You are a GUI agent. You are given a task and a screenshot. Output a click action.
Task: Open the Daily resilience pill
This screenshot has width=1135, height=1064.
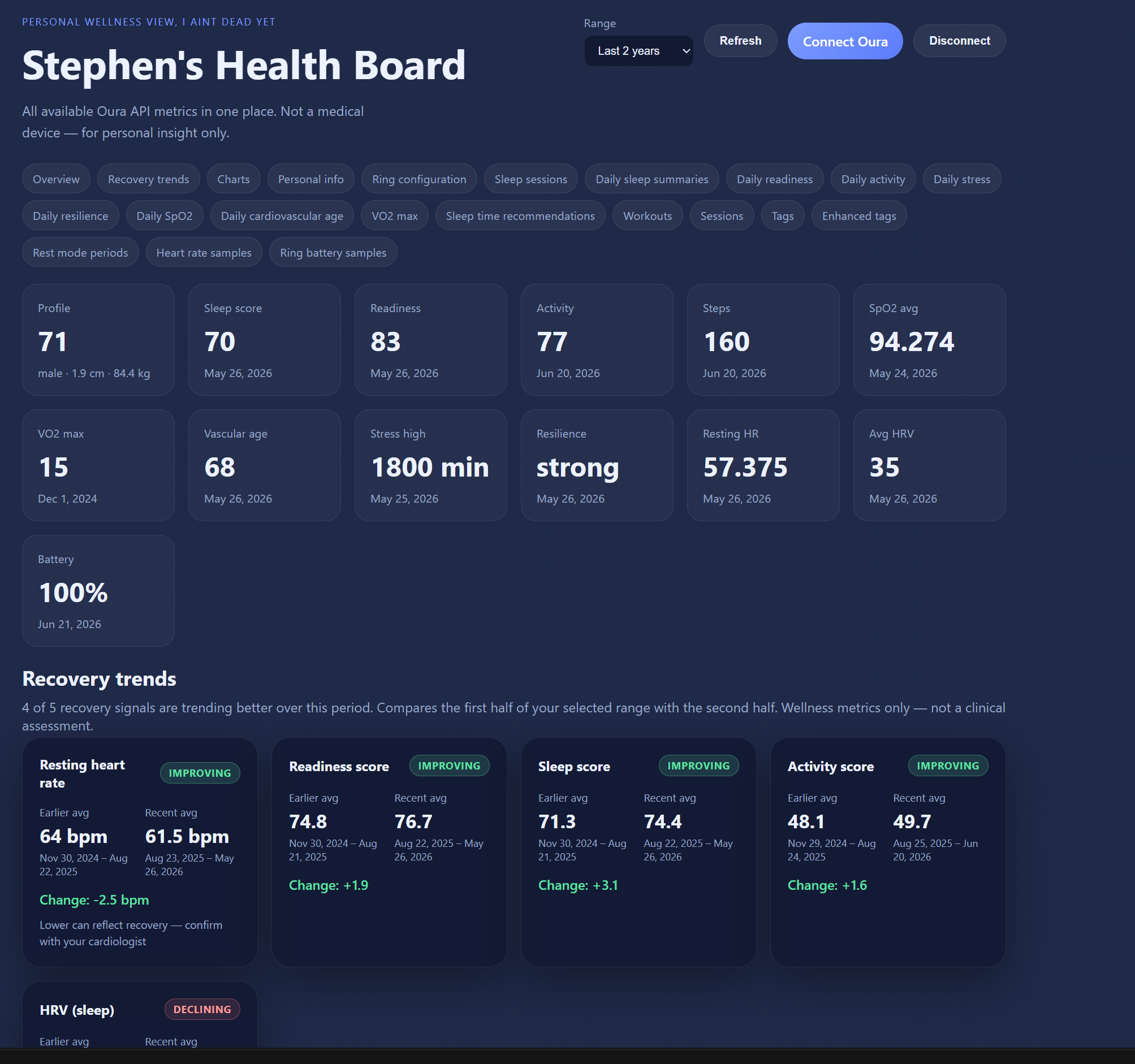pyautogui.click(x=70, y=216)
